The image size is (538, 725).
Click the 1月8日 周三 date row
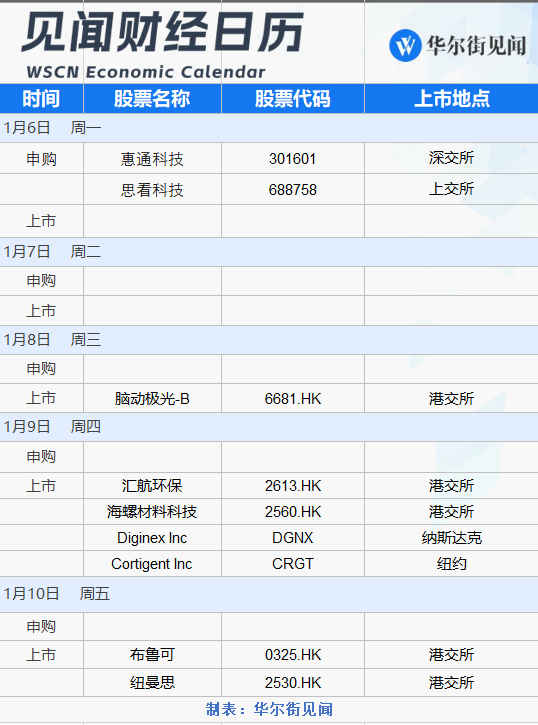point(269,340)
